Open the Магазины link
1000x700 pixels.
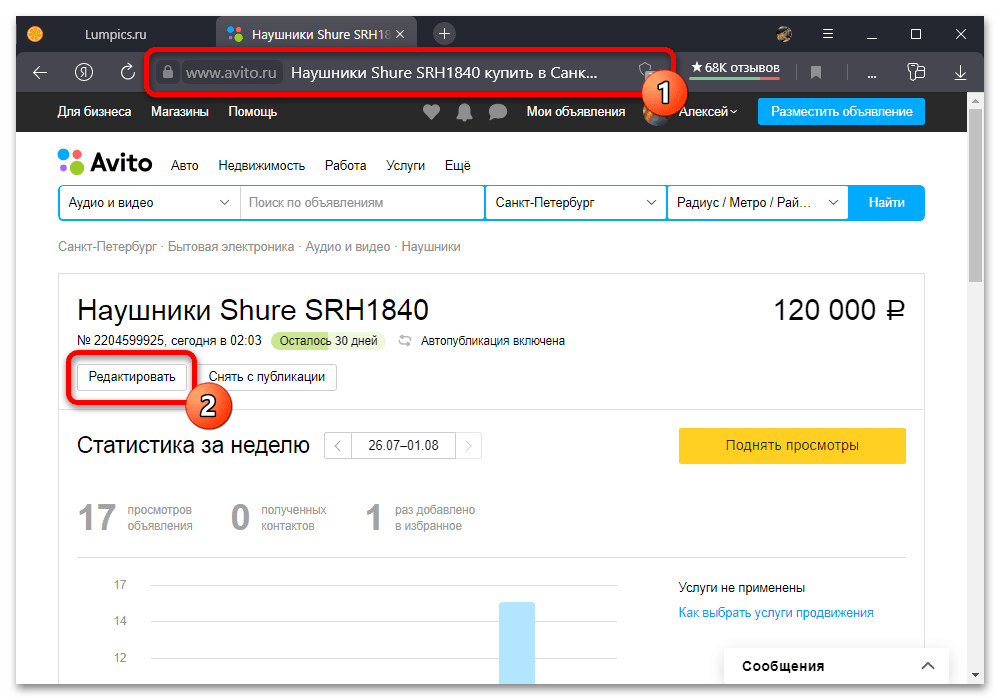[x=180, y=112]
